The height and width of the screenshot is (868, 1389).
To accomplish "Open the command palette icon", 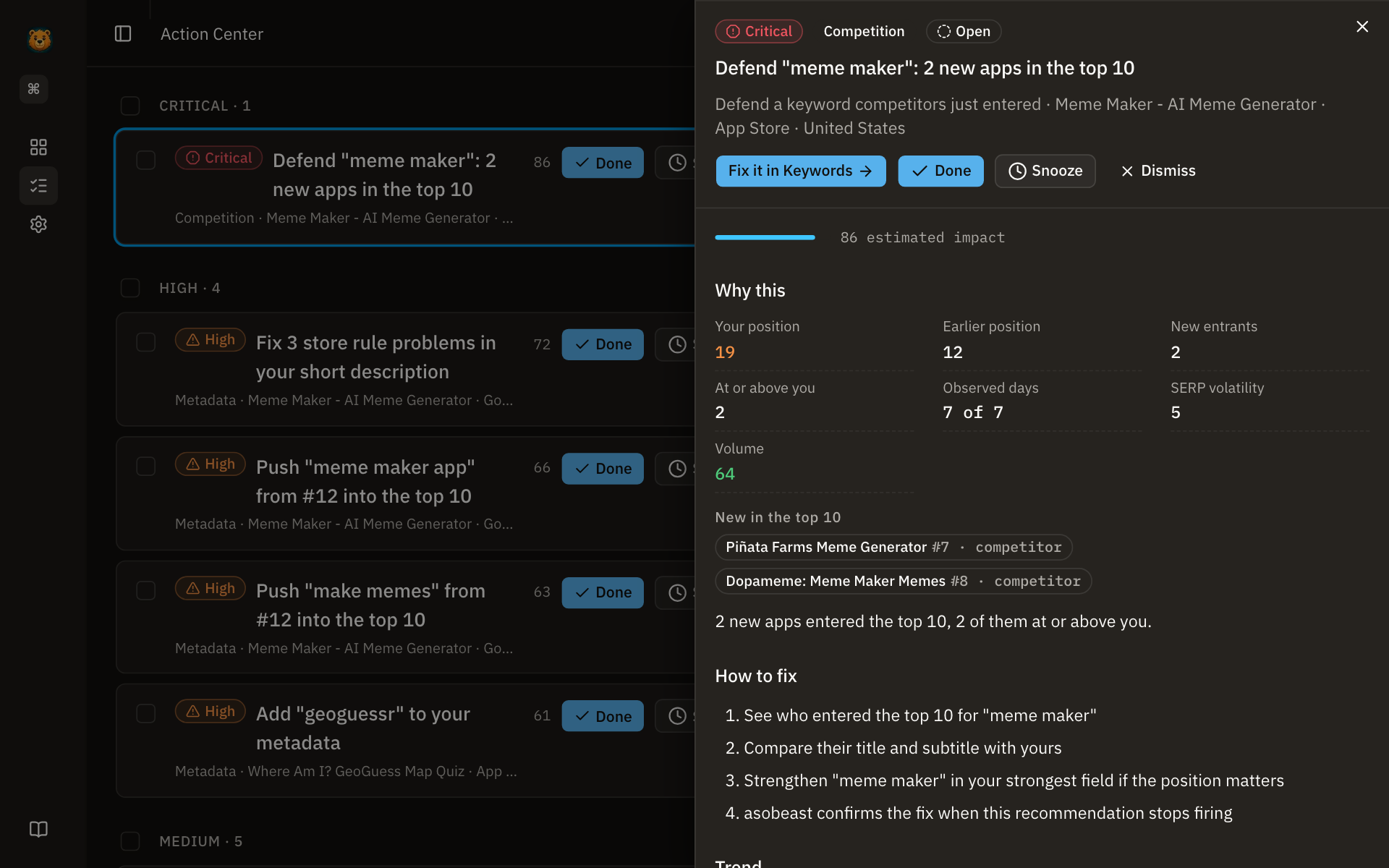I will click(x=34, y=89).
